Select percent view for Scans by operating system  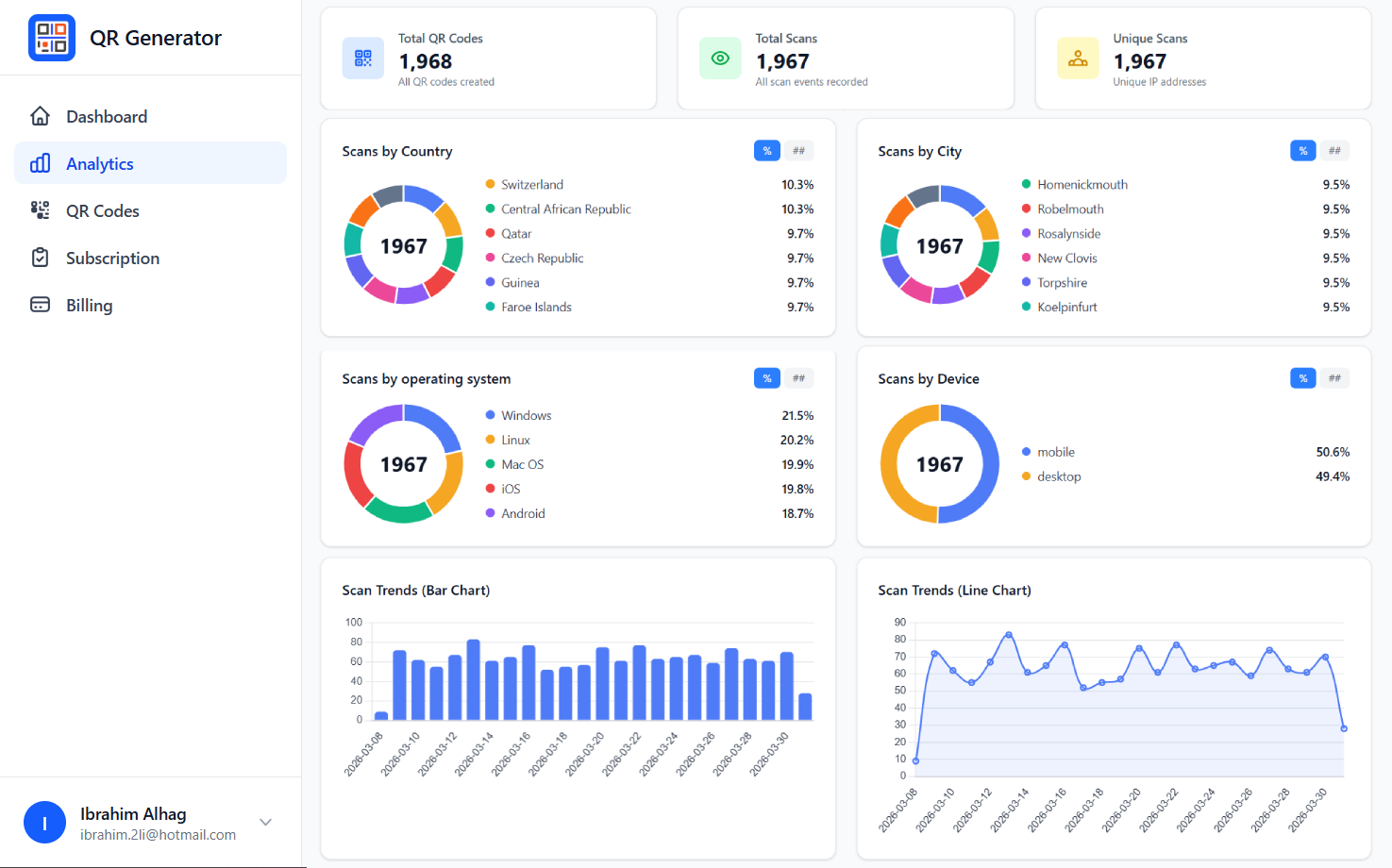(x=767, y=378)
